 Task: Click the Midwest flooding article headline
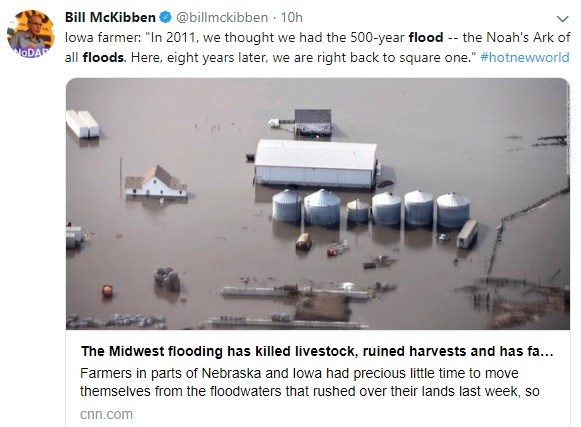pos(317,351)
